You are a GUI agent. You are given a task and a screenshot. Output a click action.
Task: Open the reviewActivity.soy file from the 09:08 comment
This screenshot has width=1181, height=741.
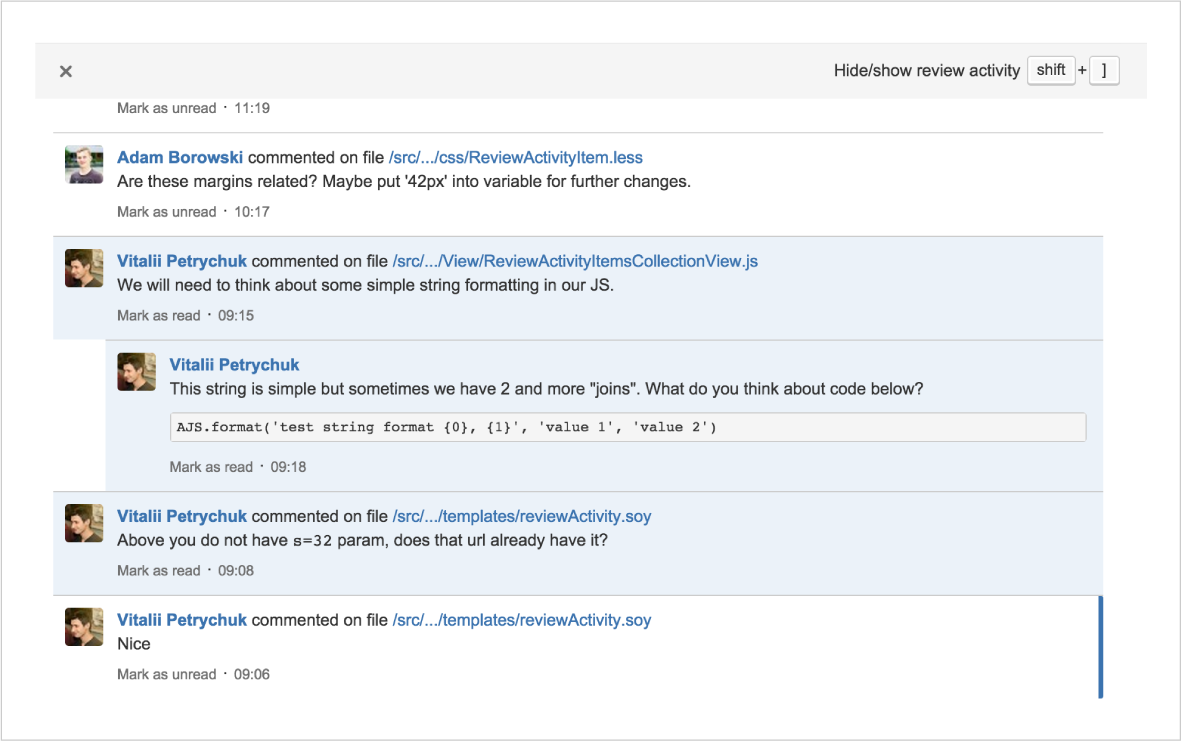520,516
